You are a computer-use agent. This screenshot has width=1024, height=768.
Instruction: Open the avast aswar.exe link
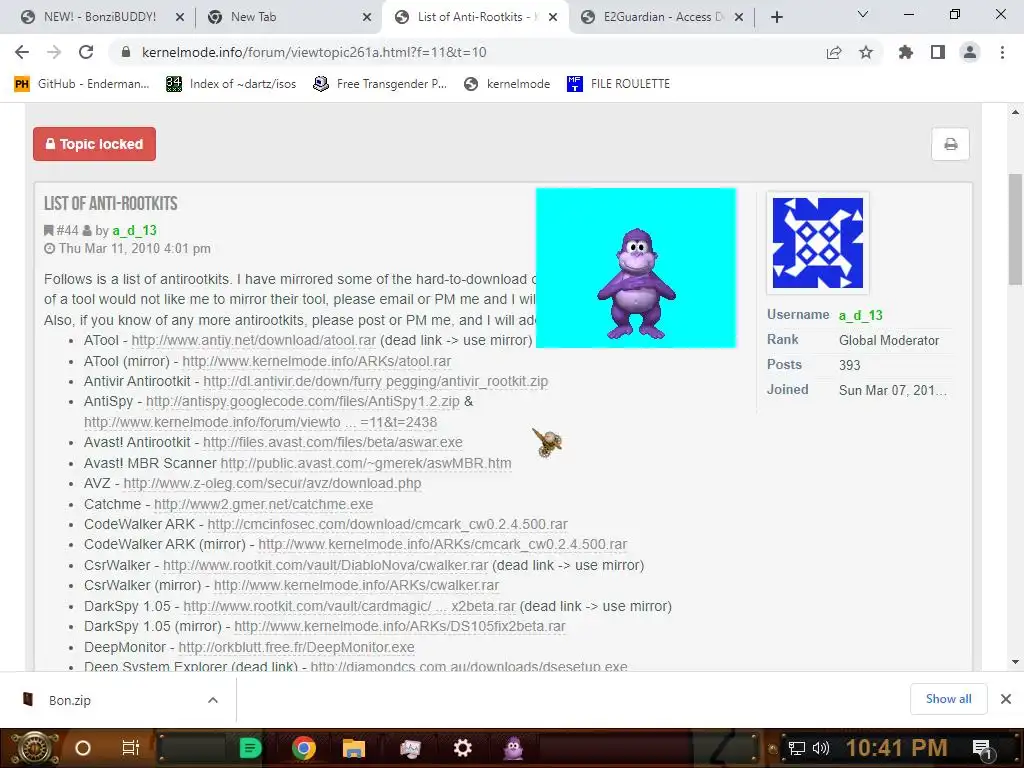(x=332, y=442)
